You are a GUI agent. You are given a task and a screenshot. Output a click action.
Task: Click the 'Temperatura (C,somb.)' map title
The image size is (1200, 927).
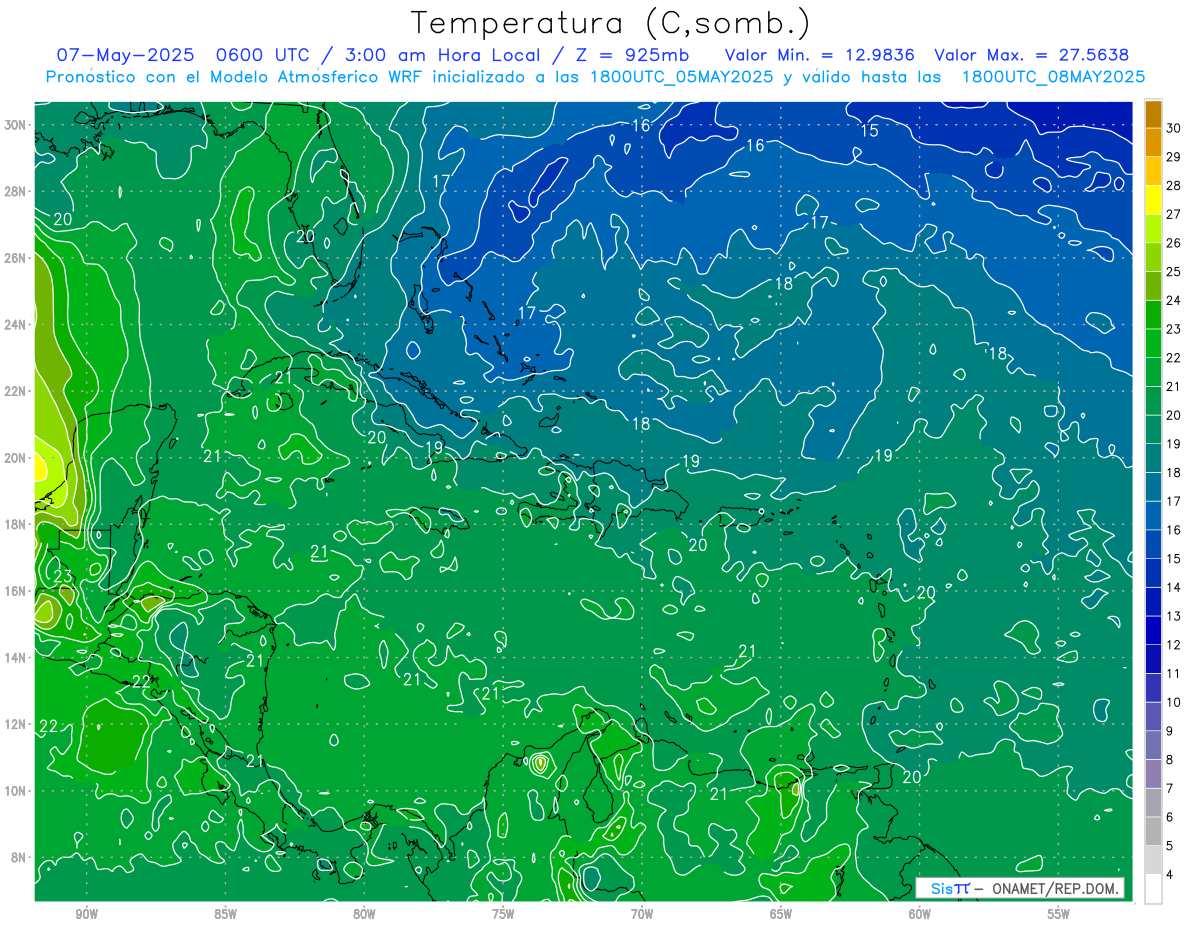point(611,23)
